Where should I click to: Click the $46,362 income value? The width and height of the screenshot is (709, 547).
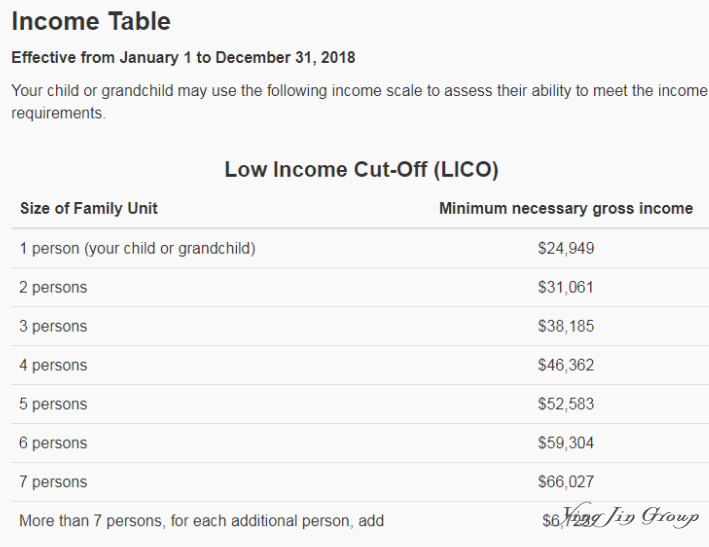[566, 365]
